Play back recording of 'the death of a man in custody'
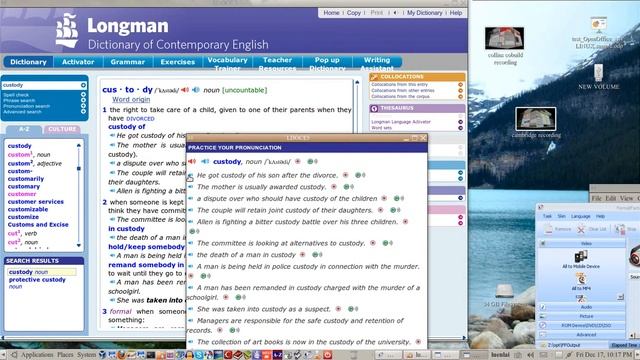 tap(317, 255)
